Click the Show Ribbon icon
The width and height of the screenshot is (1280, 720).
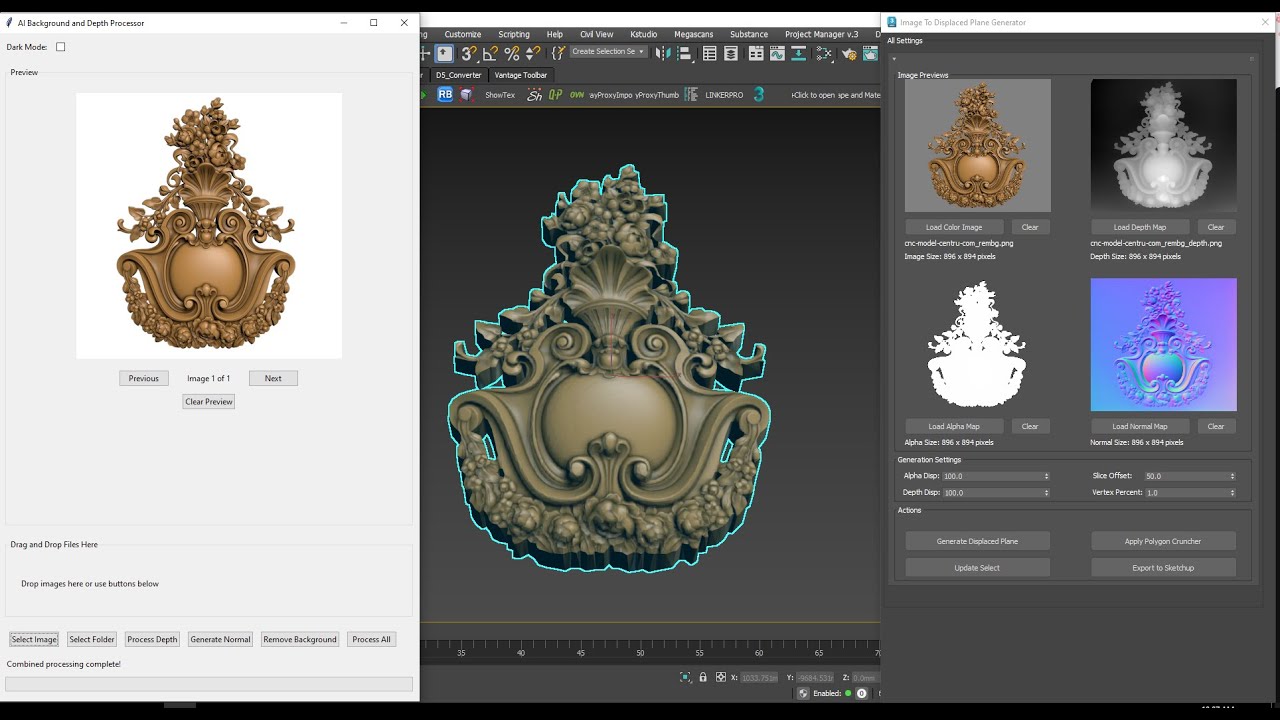[756, 54]
